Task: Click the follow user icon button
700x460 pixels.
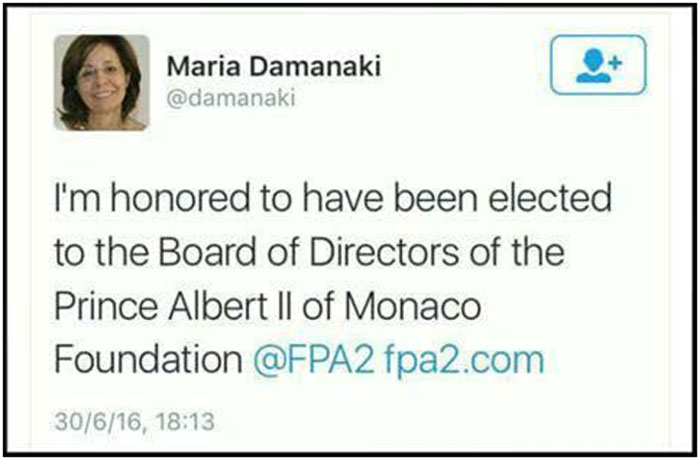Action: pos(598,65)
